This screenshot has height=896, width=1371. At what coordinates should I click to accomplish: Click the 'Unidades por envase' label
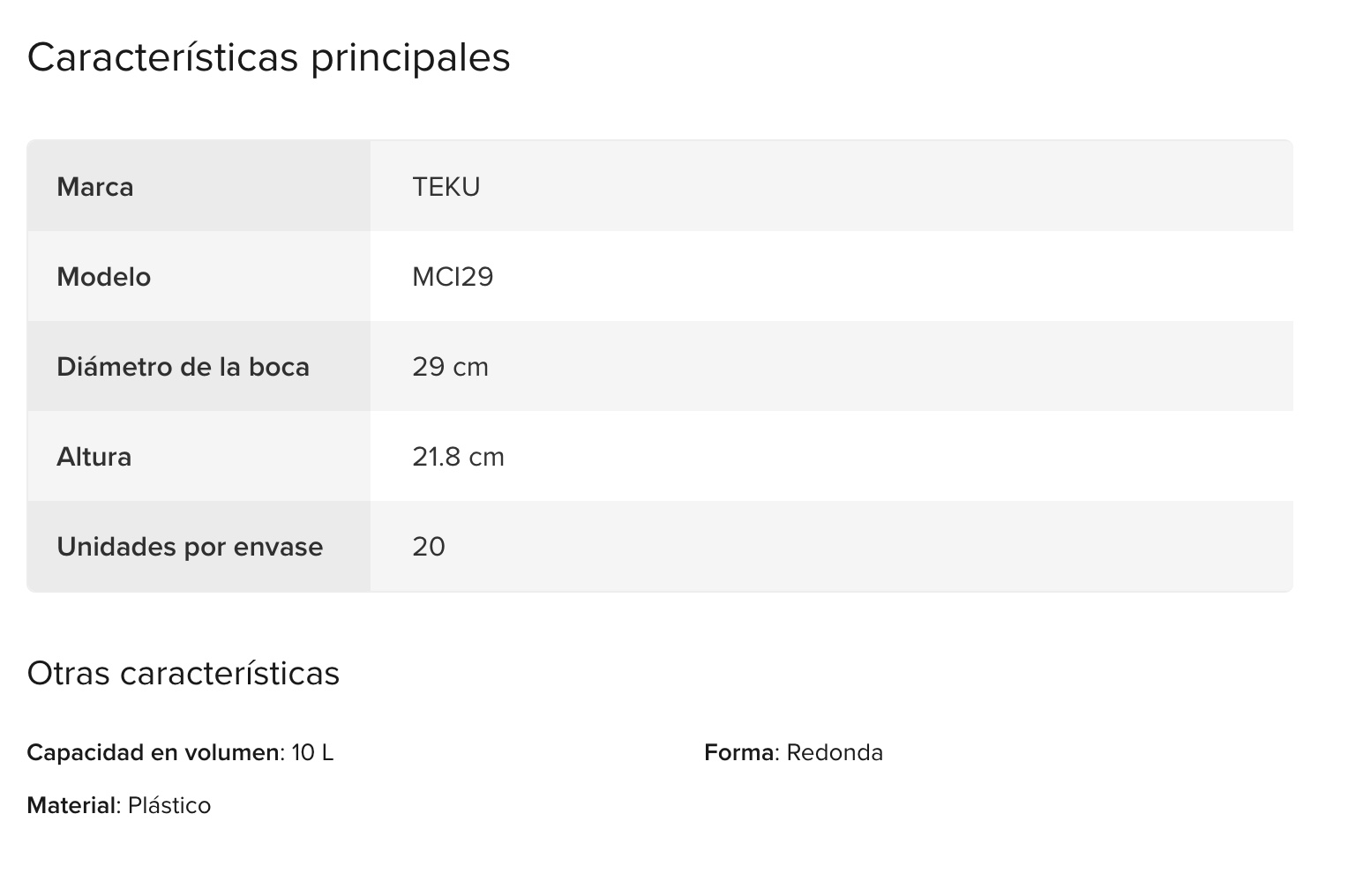tap(190, 547)
